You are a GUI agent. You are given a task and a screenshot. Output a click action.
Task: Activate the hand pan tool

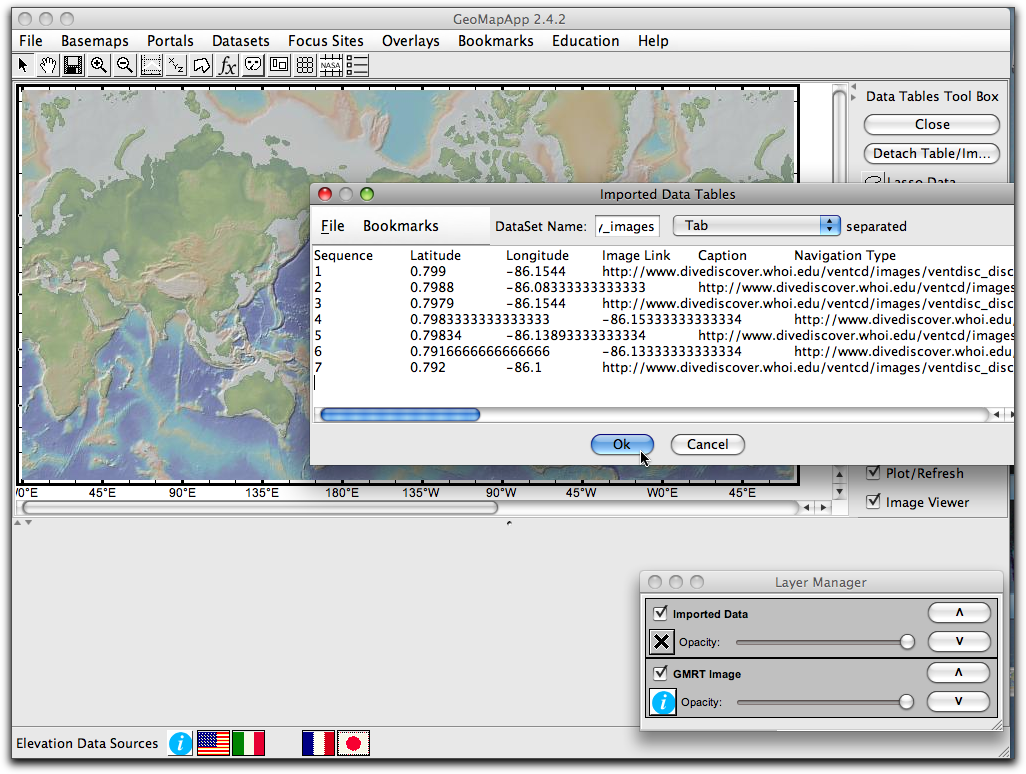(48, 64)
